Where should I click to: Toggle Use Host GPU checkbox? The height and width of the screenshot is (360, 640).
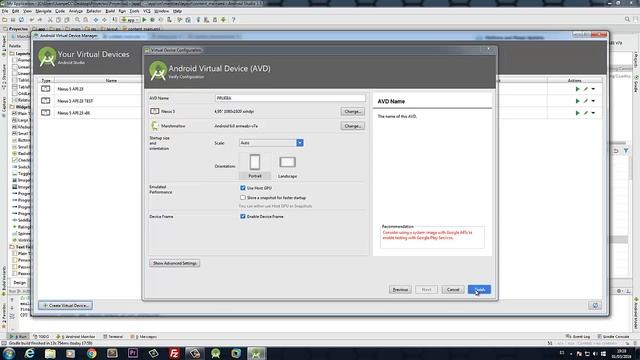click(x=243, y=188)
